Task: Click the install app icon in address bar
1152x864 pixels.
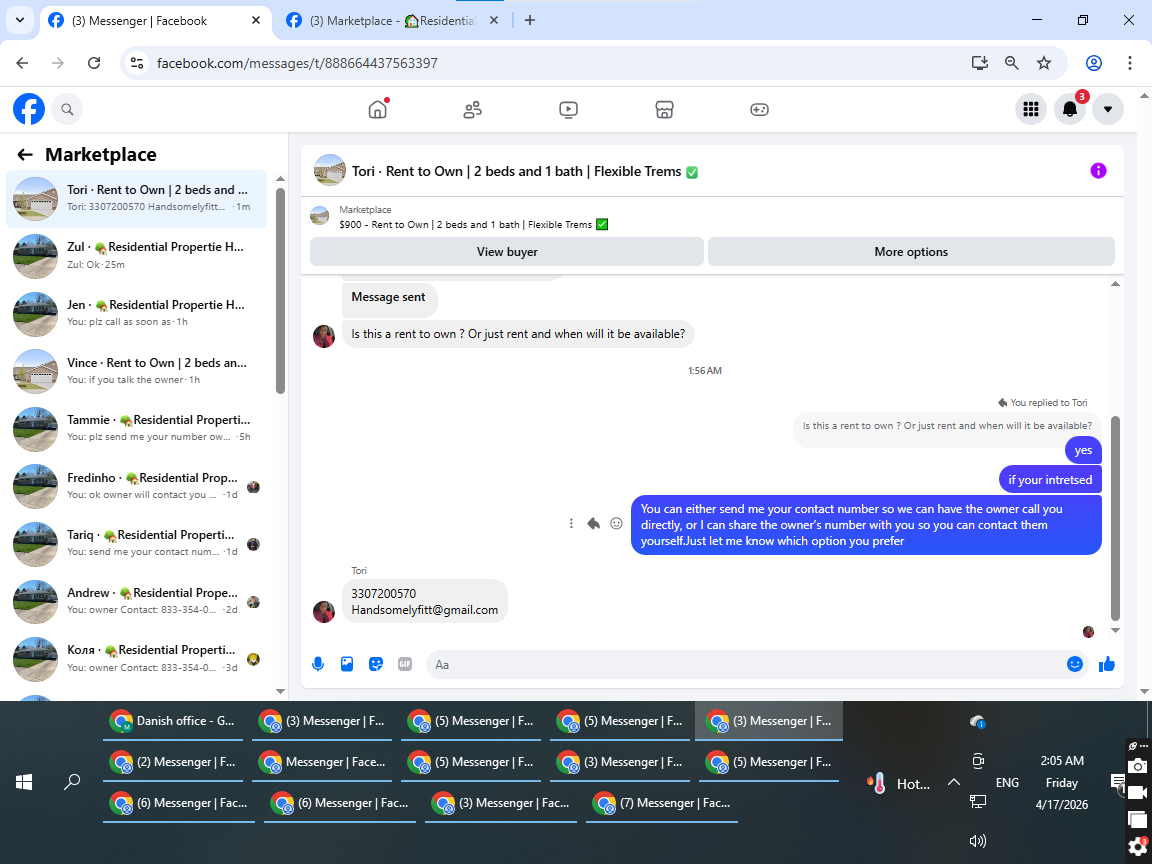Action: pos(979,63)
